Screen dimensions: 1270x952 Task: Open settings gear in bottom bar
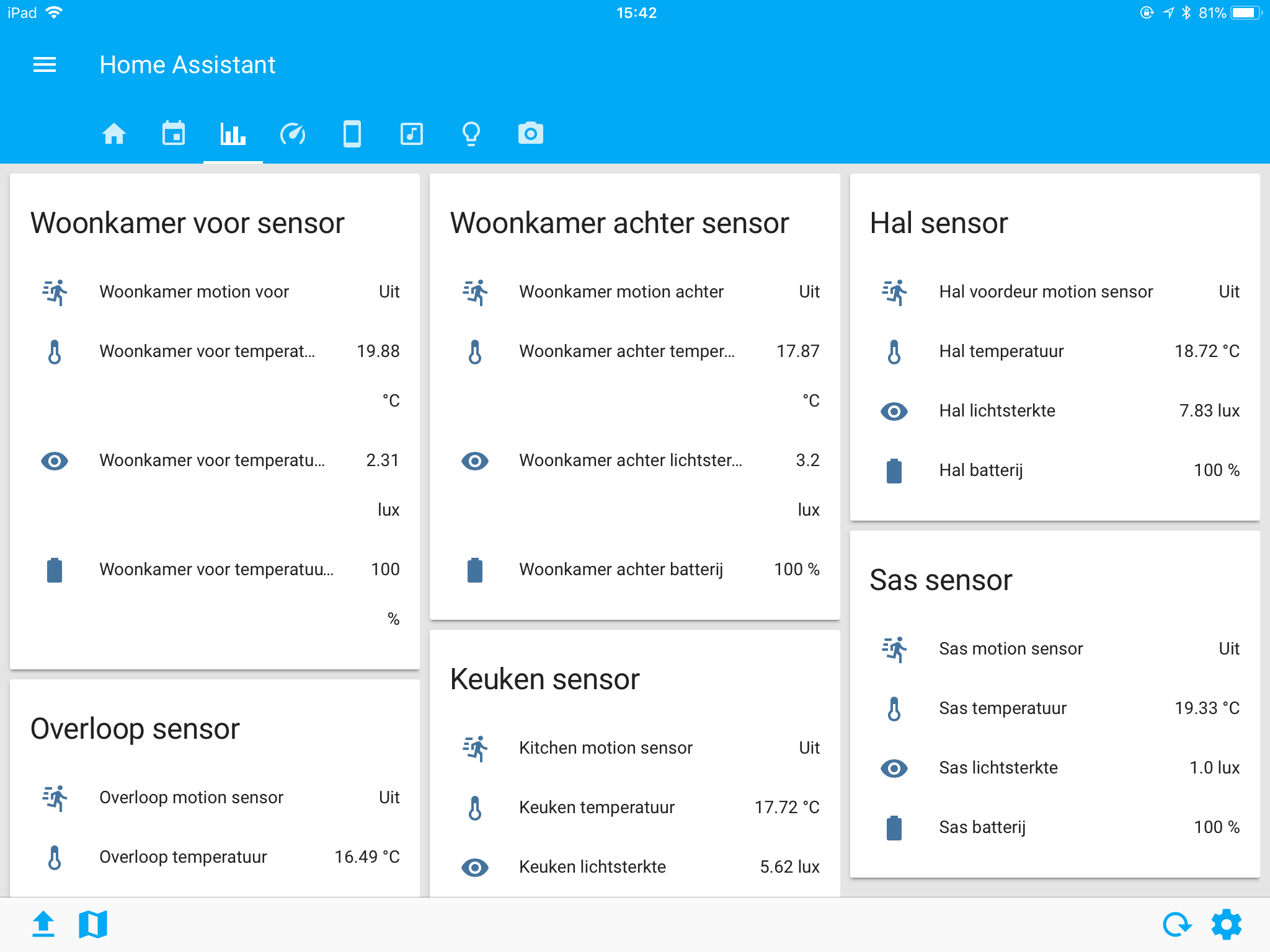coord(1227,924)
